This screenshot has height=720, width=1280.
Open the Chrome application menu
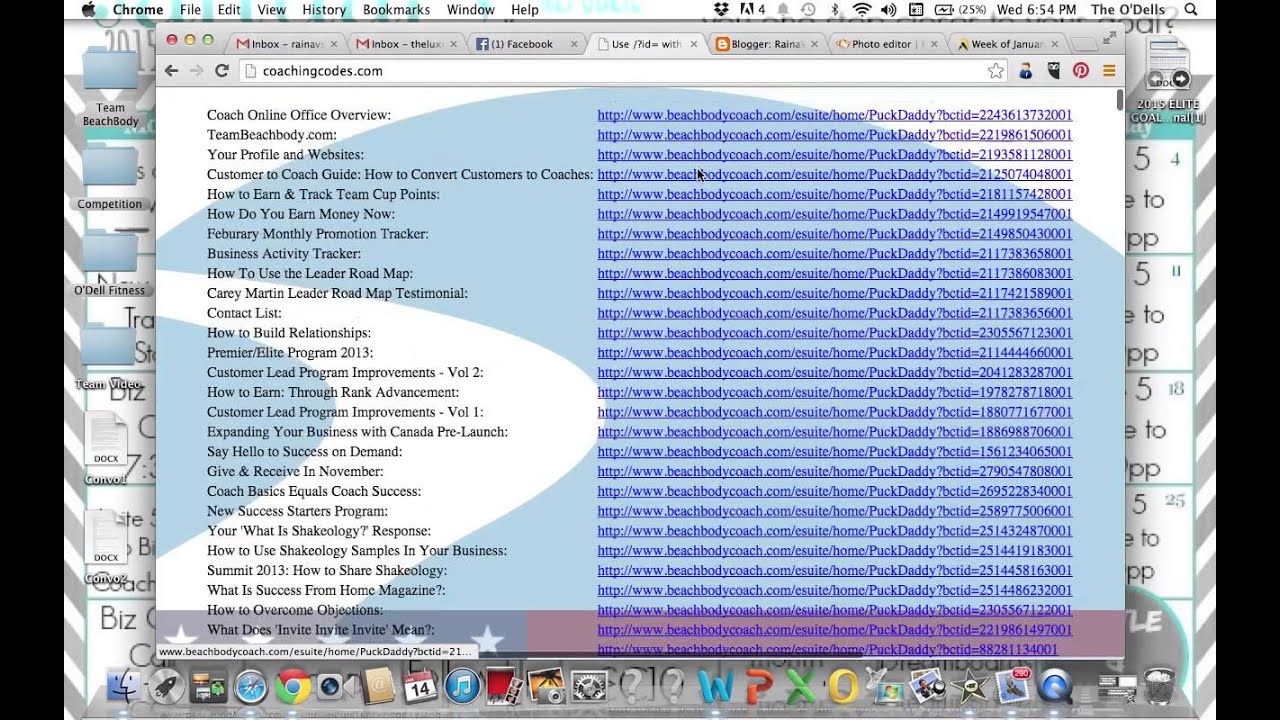[137, 10]
